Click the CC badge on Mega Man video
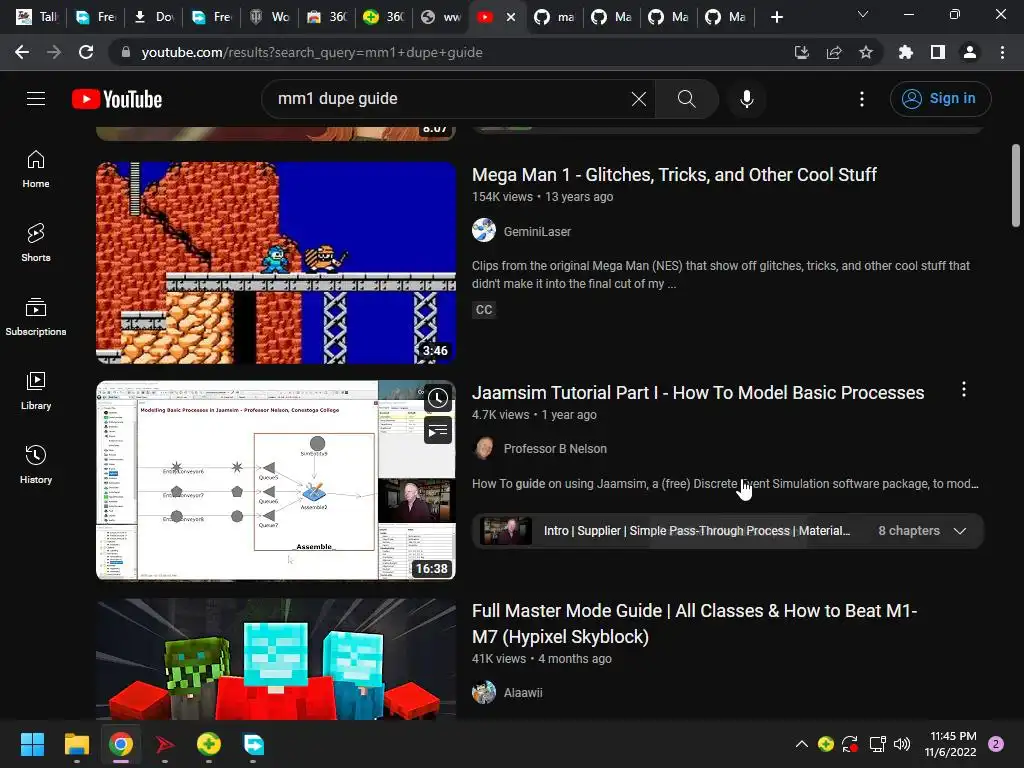The image size is (1024, 768). (484, 310)
